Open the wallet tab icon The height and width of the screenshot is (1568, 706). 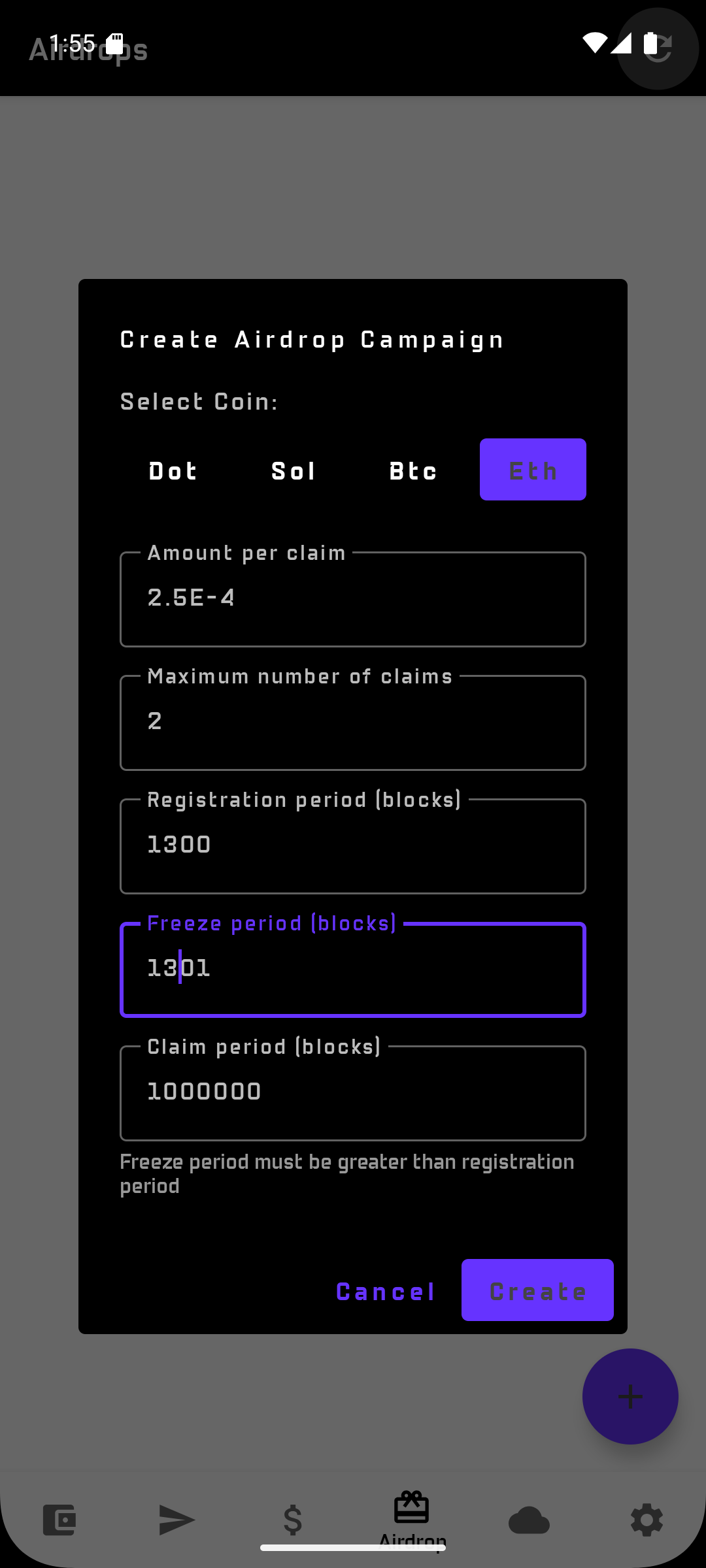pyautogui.click(x=59, y=1520)
